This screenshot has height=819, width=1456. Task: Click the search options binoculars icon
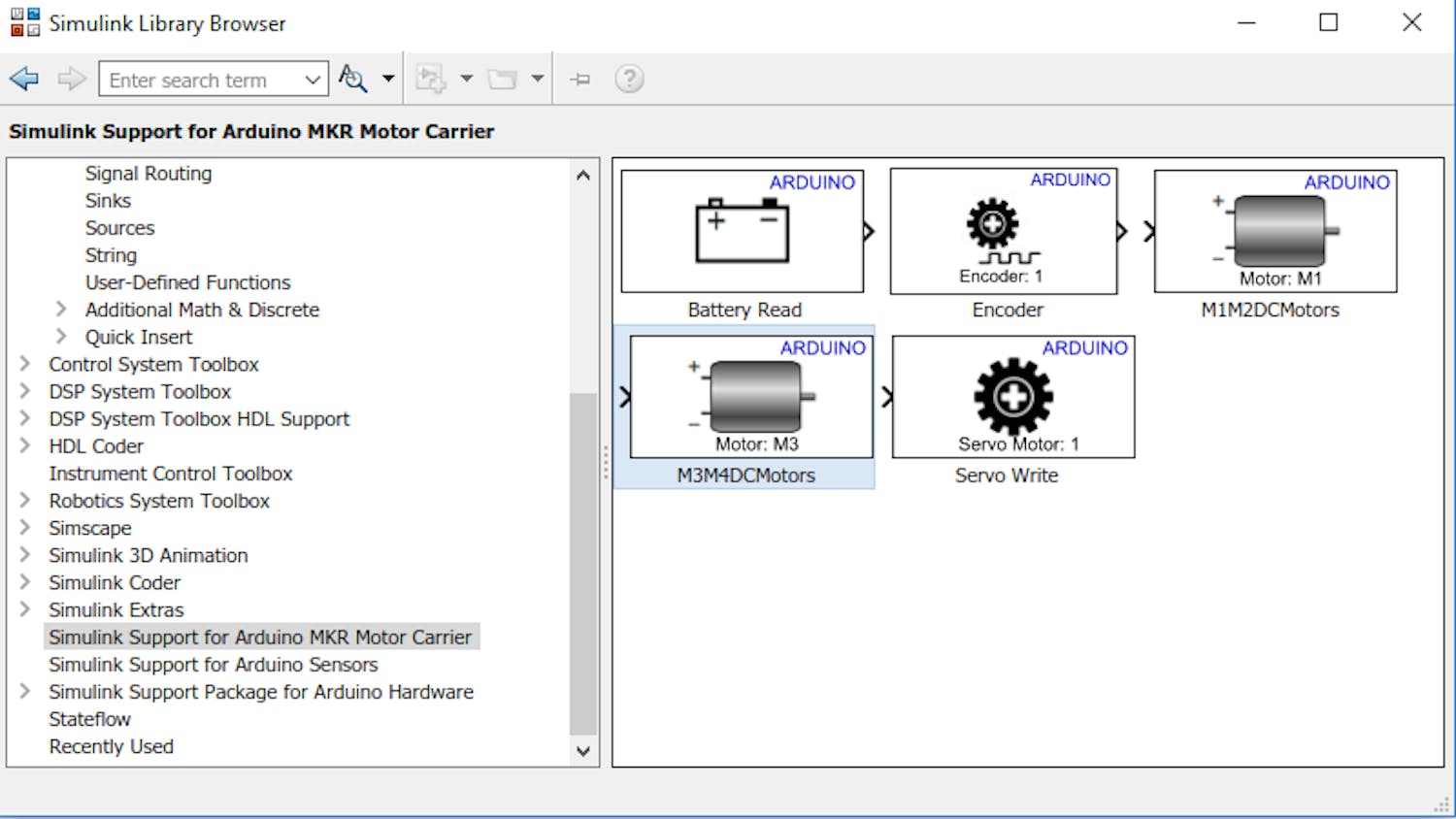tap(352, 79)
